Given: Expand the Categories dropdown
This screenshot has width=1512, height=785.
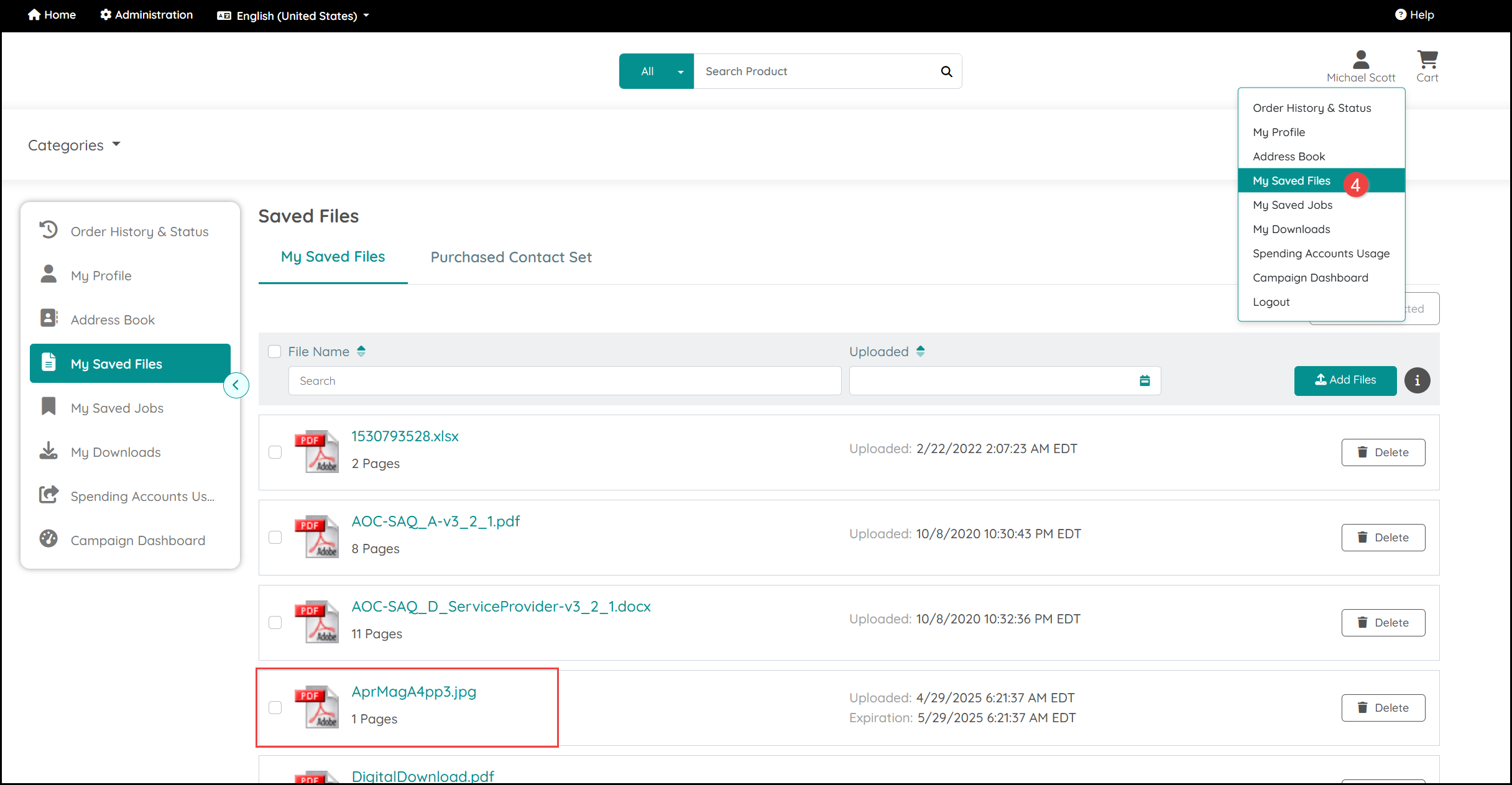Looking at the screenshot, I should (x=74, y=145).
